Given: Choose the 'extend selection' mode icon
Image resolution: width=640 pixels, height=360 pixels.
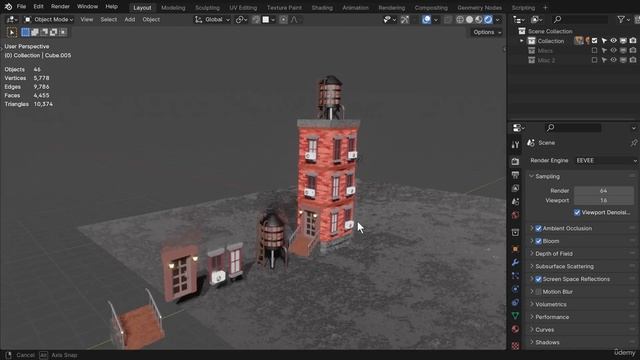Looking at the screenshot, I should [x=35, y=32].
